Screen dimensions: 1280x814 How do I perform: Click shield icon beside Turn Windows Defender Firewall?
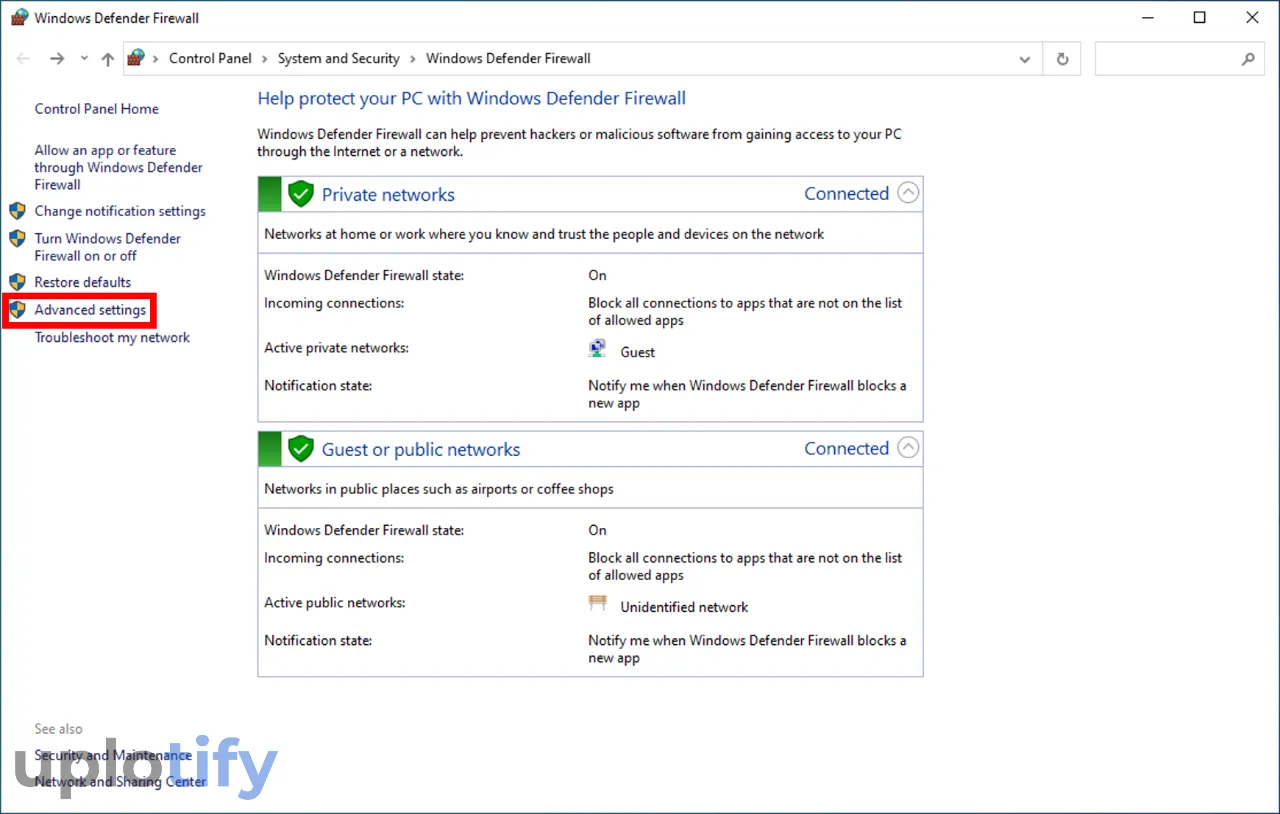17,239
